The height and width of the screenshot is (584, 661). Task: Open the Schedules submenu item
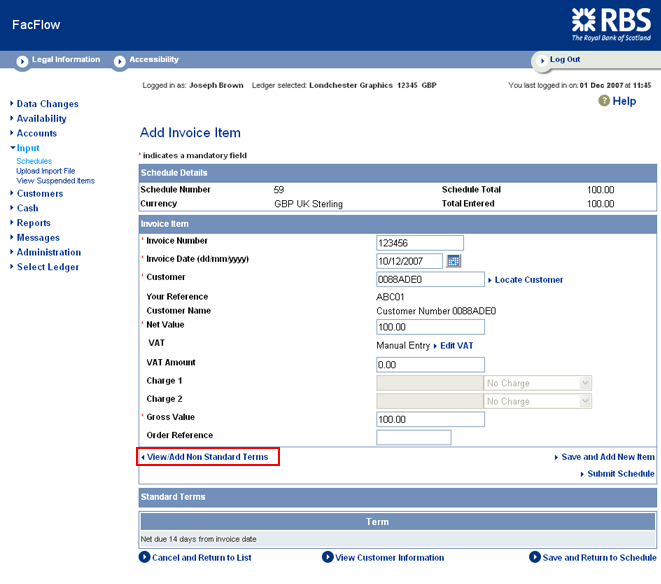(x=34, y=161)
